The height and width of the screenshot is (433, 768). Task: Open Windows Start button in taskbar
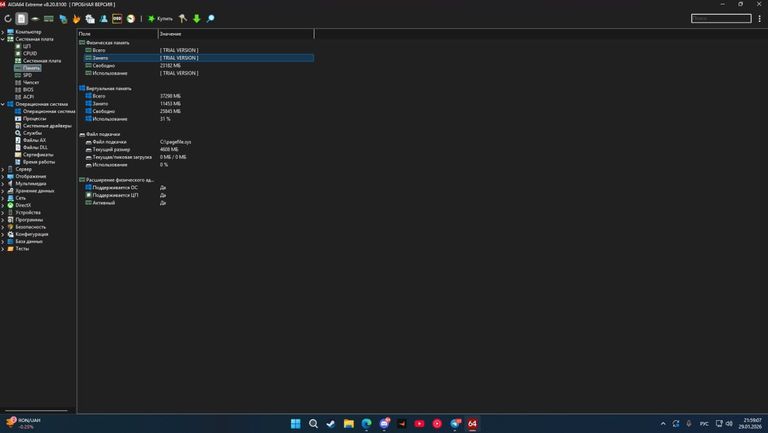point(295,424)
